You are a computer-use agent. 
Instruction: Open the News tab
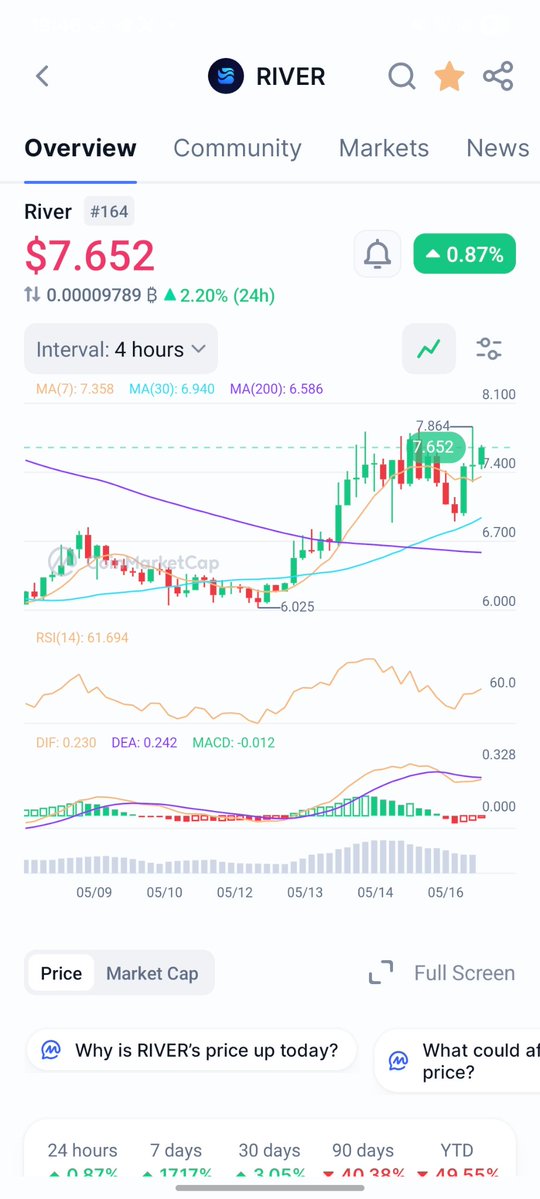point(498,148)
